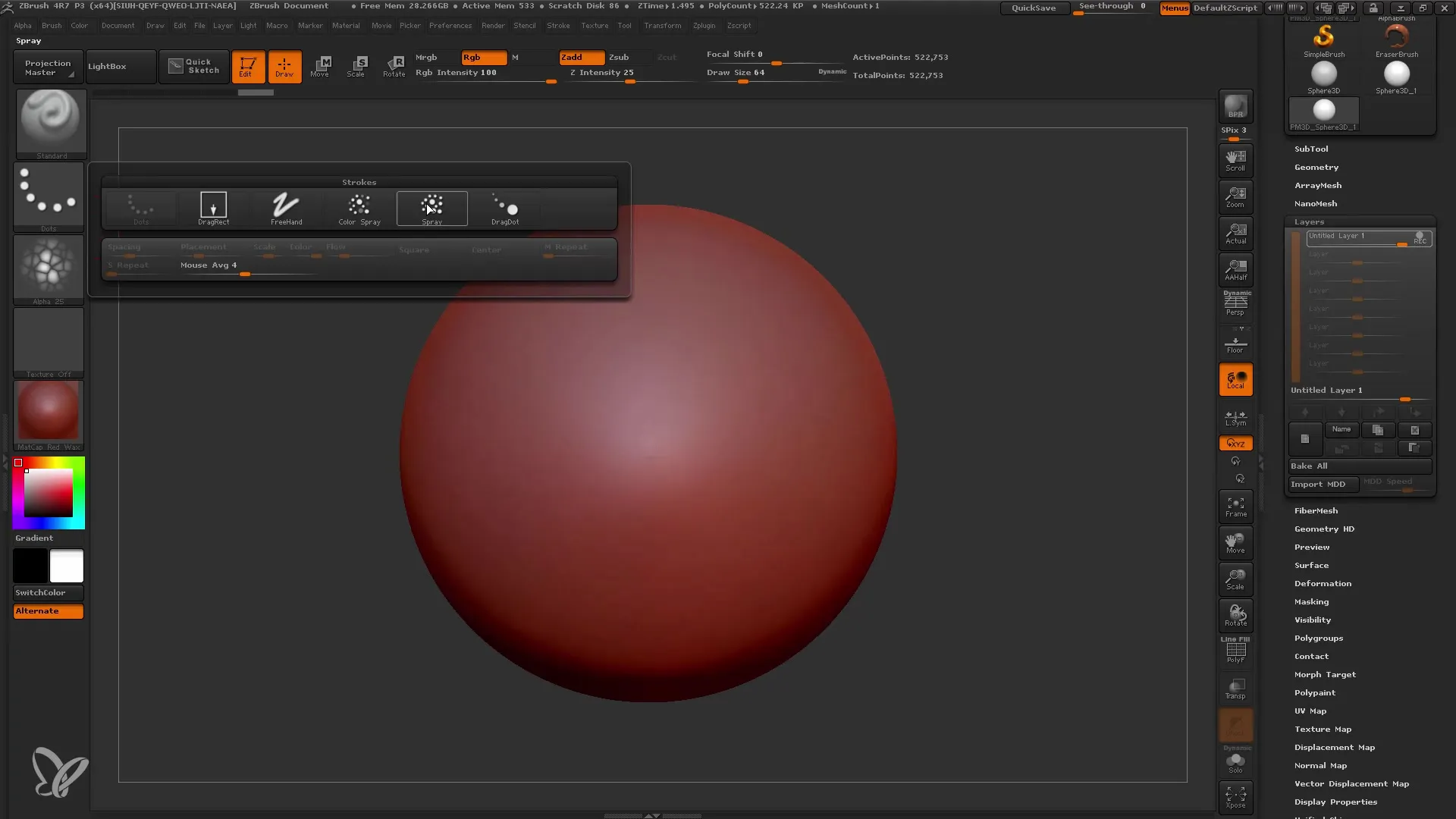Open the Preferences menu
The width and height of the screenshot is (1456, 819).
pos(450,26)
